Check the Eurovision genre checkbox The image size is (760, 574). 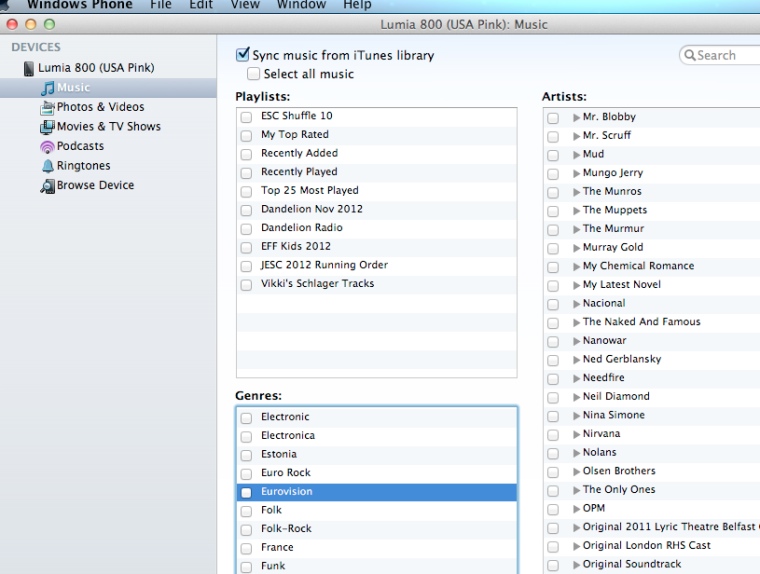coord(246,493)
